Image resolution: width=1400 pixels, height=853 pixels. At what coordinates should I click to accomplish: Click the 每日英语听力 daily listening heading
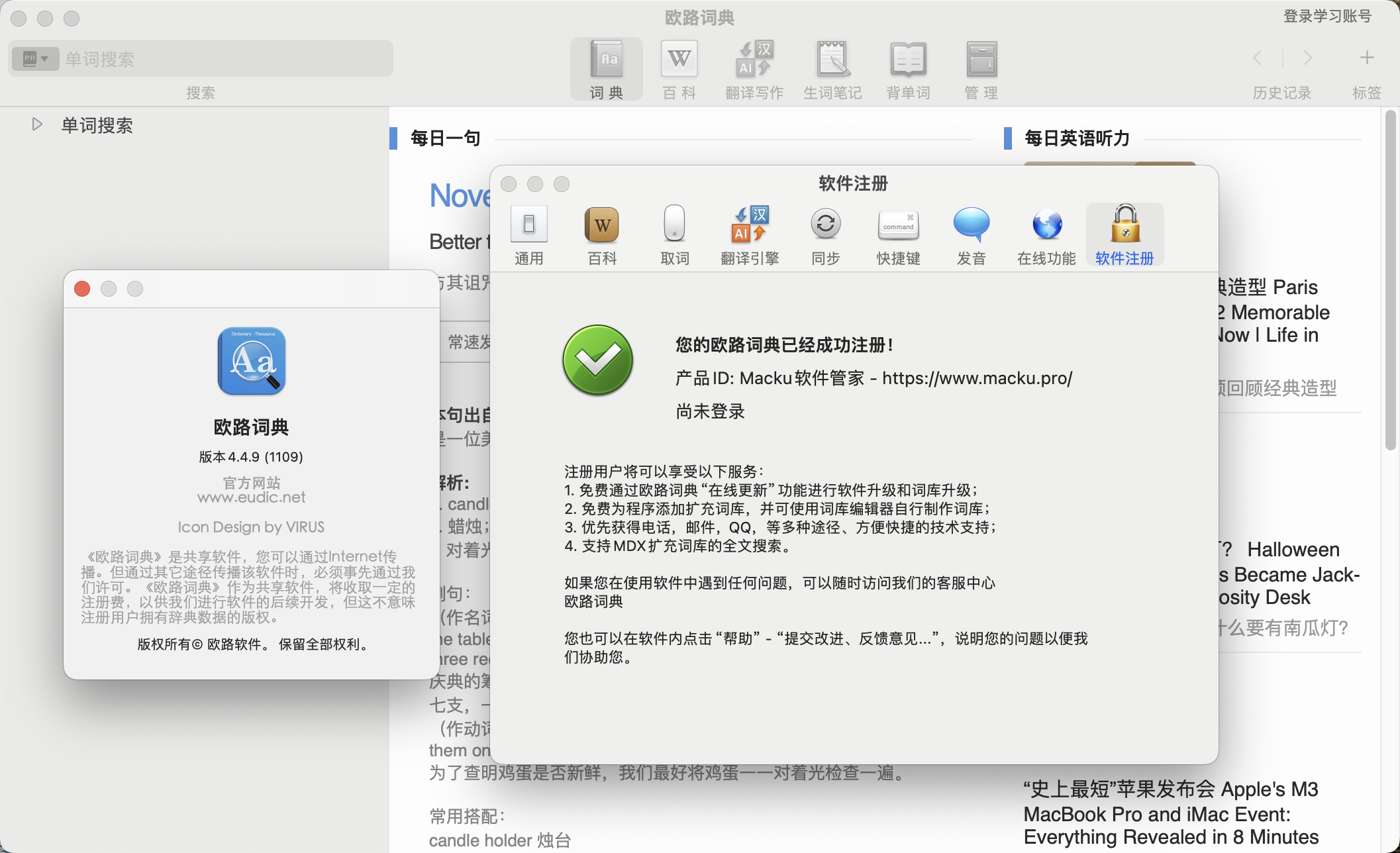[x=1077, y=138]
